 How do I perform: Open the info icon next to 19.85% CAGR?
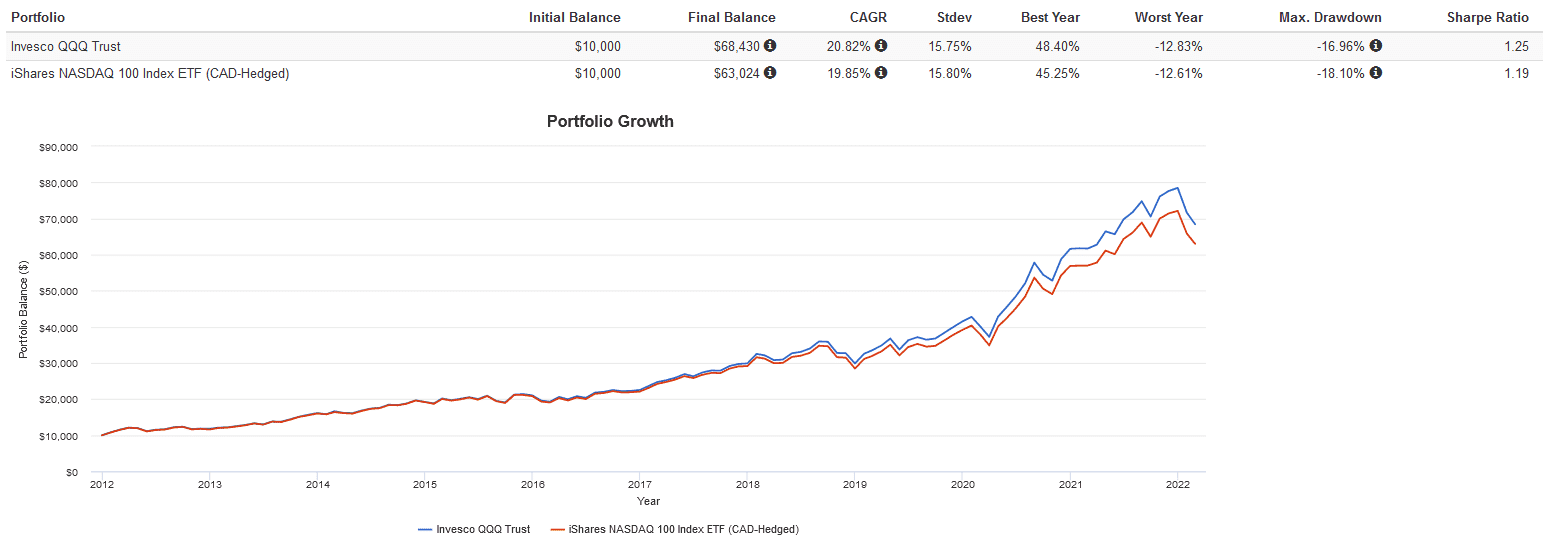pyautogui.click(x=881, y=73)
